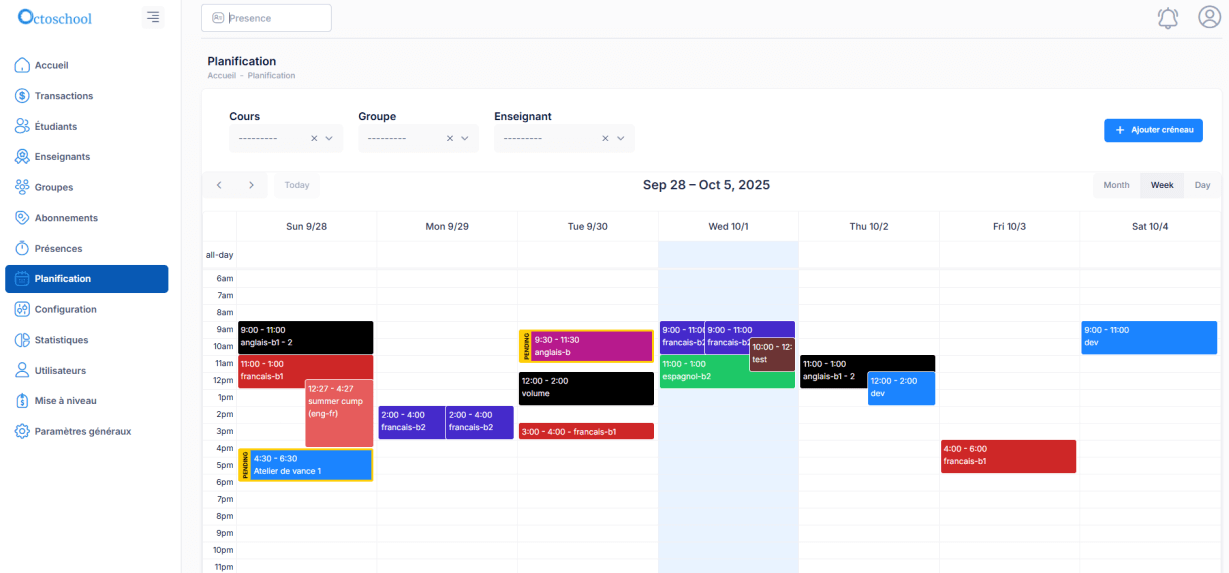Click the Statistiques chart icon
1229x573 pixels.
(22, 340)
